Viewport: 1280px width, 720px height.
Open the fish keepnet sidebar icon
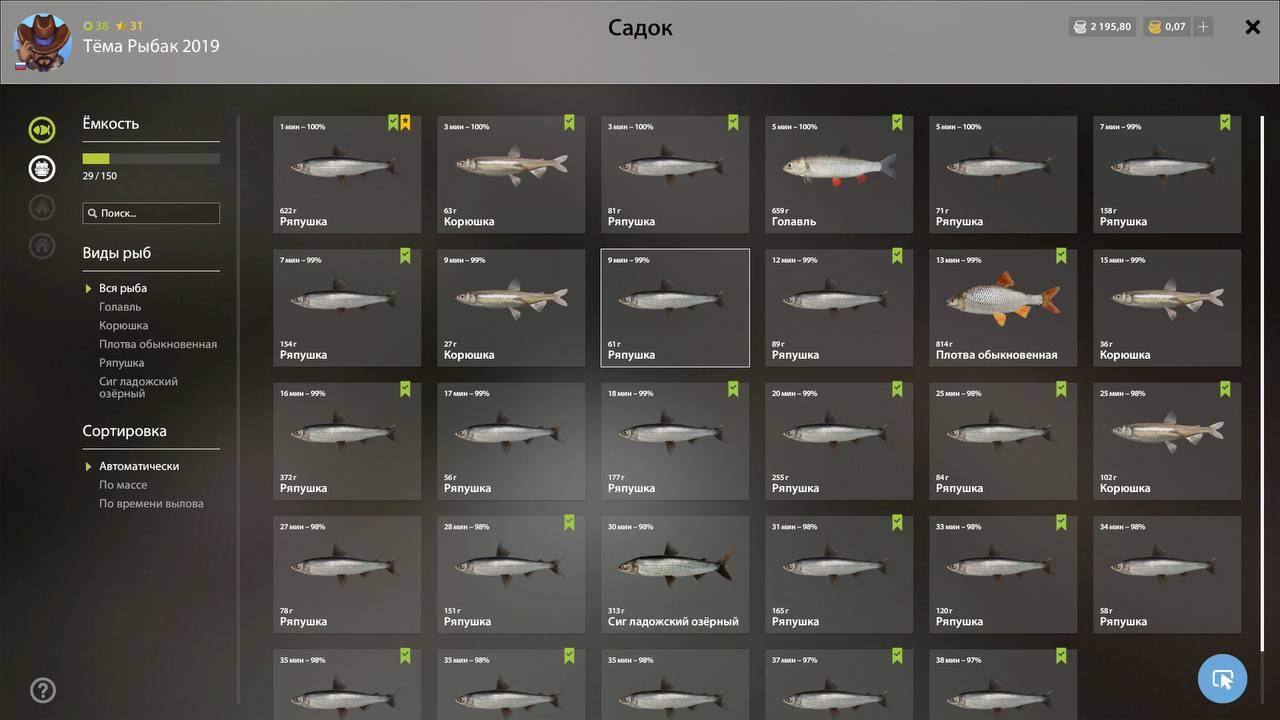point(42,130)
